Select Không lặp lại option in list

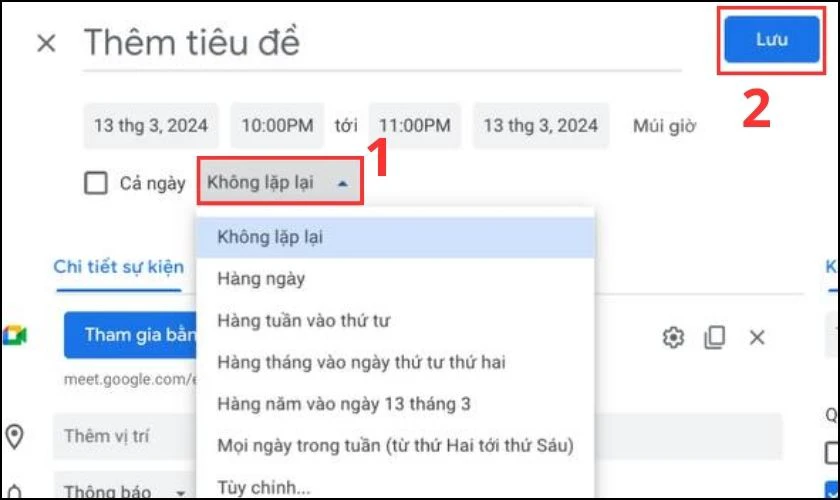click(x=395, y=237)
